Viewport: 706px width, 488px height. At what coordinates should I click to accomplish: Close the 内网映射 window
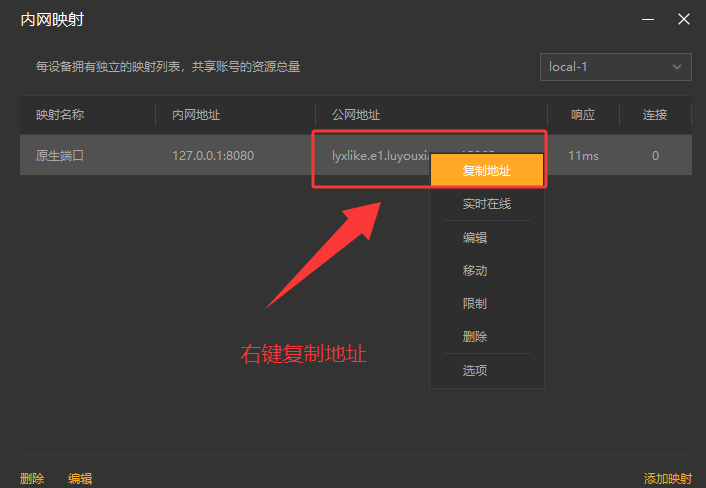(x=684, y=19)
